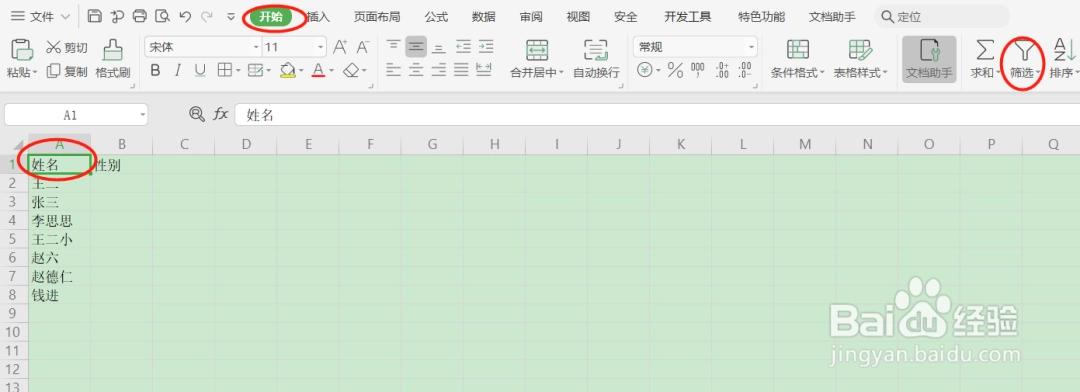Toggle Italic formatting
Image resolution: width=1080 pixels, height=392 pixels.
(x=177, y=70)
